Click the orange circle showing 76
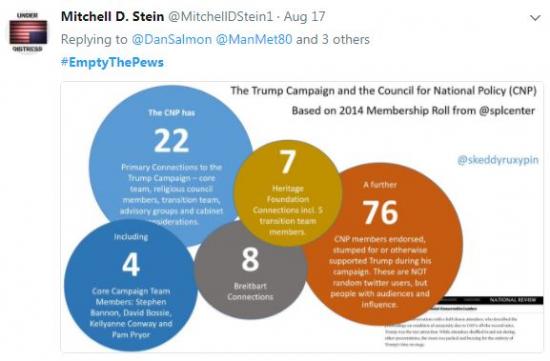This screenshot has width=550, height=361. pyautogui.click(x=382, y=244)
